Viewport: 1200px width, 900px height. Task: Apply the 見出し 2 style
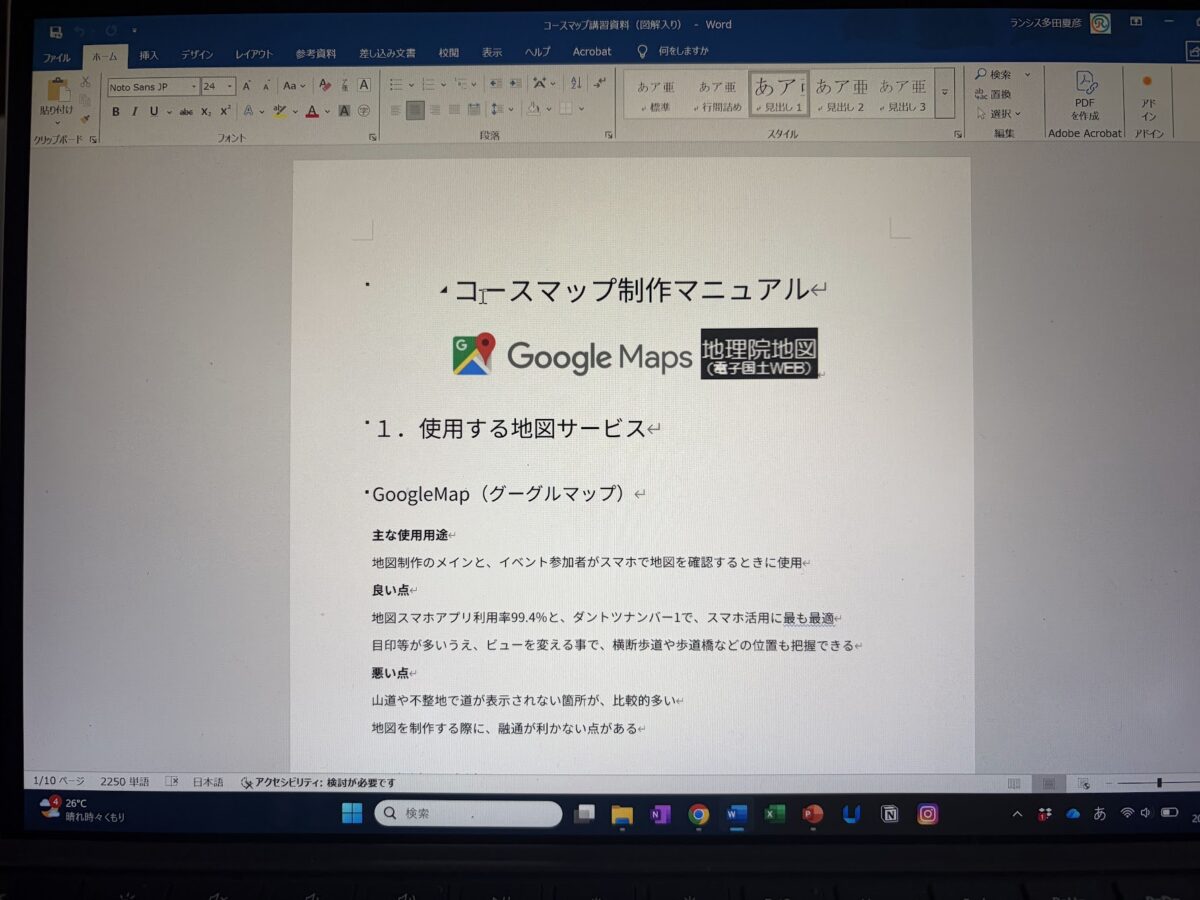[840, 95]
